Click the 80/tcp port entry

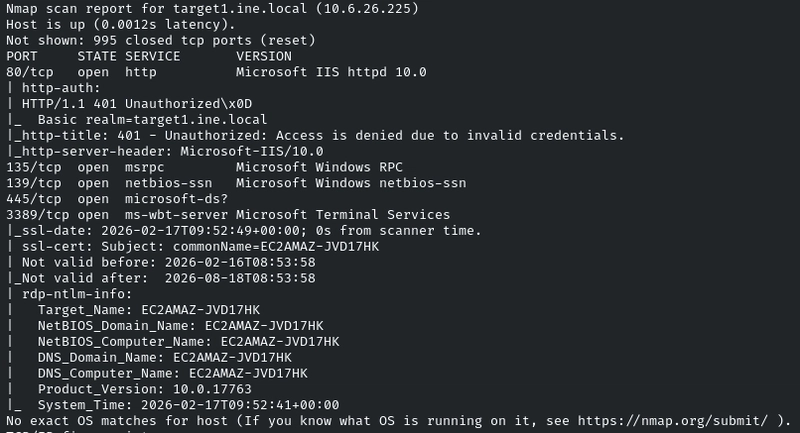click(x=26, y=72)
